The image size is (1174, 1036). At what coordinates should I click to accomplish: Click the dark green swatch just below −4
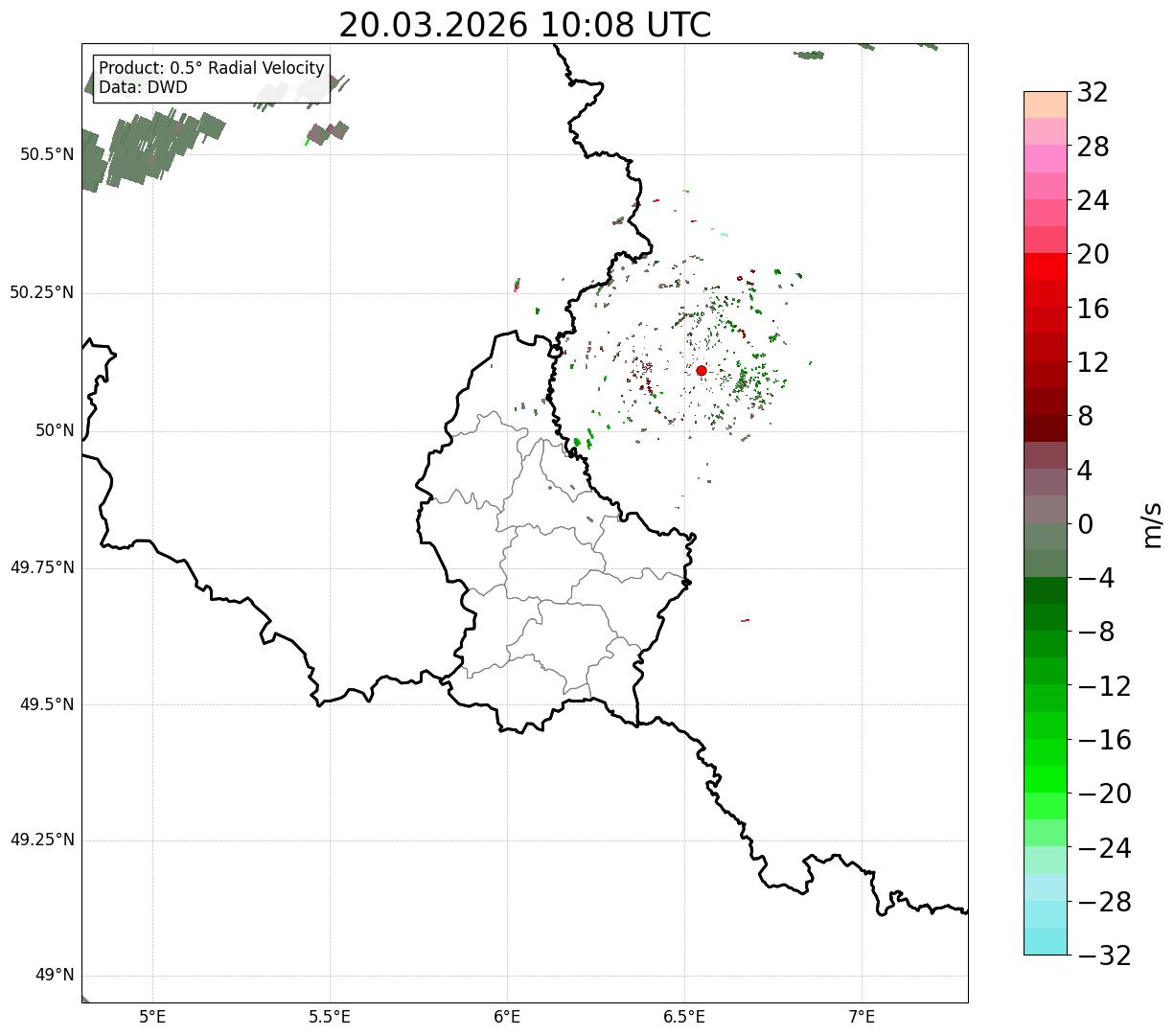pyautogui.click(x=1046, y=590)
